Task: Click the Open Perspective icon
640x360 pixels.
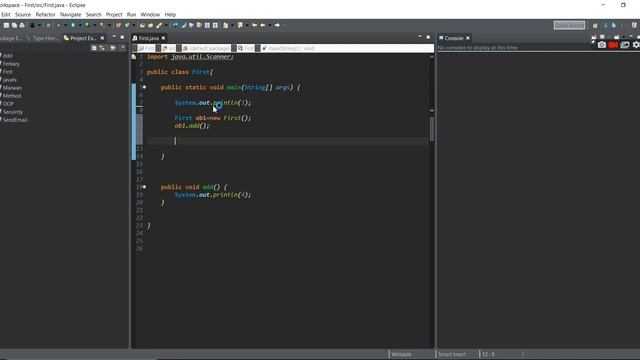Action: (595, 25)
